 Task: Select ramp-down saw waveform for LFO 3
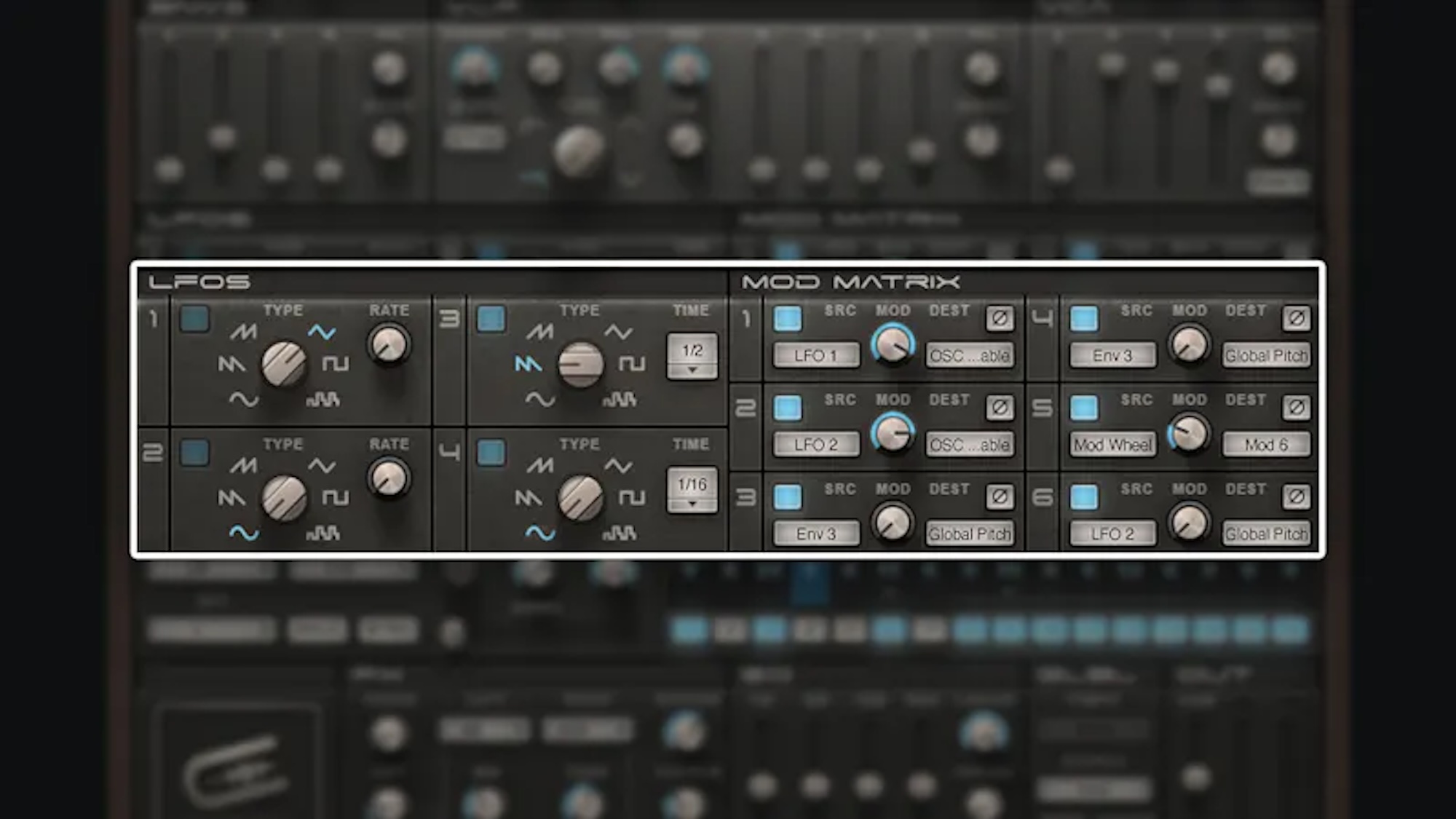click(528, 363)
